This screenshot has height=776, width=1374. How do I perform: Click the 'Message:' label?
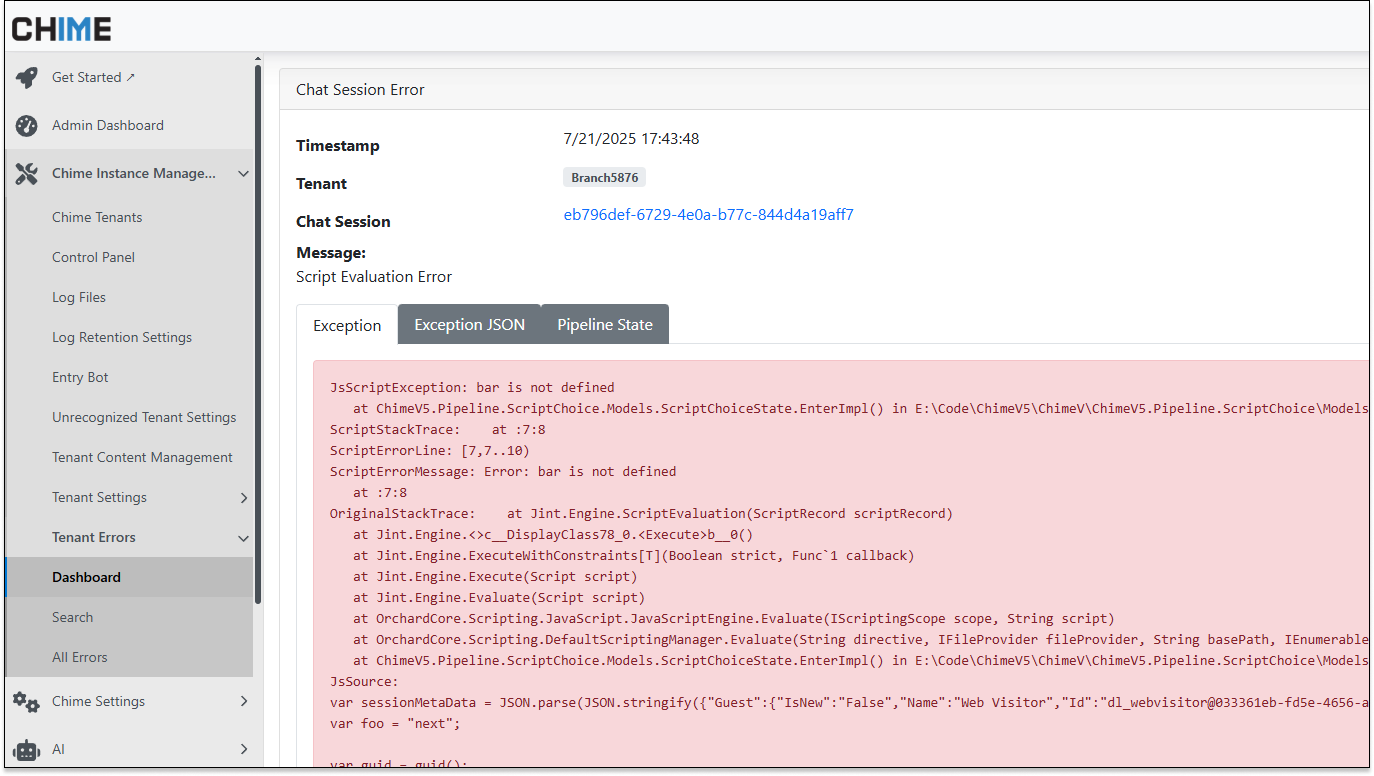pos(331,253)
